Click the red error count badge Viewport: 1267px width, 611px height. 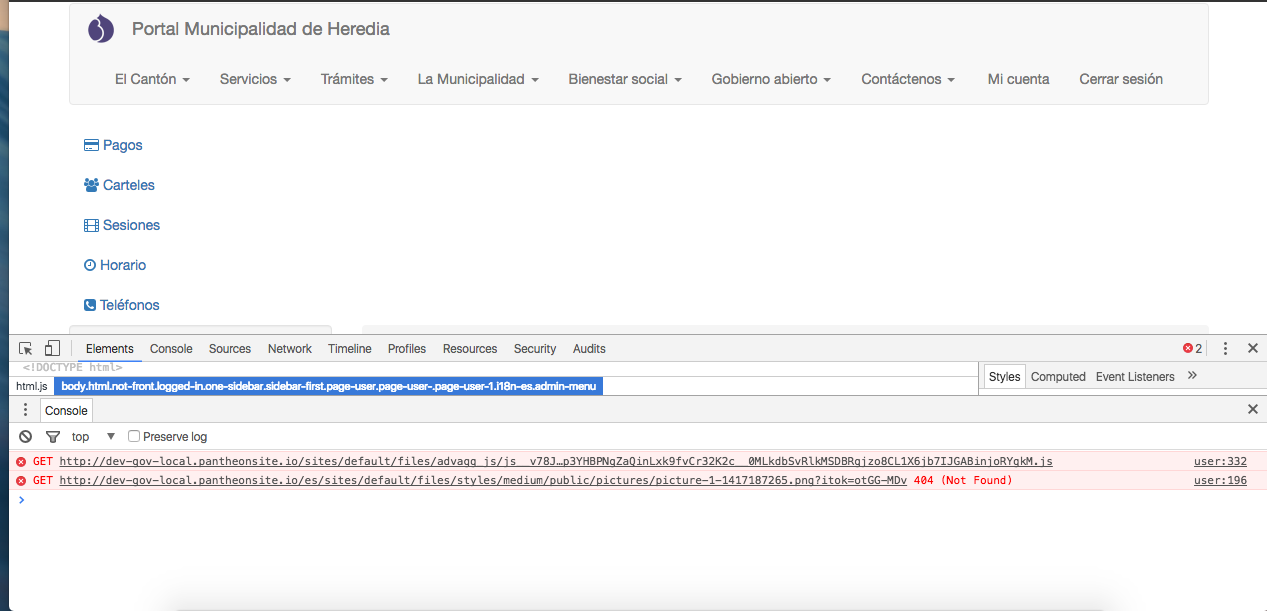coord(1192,348)
